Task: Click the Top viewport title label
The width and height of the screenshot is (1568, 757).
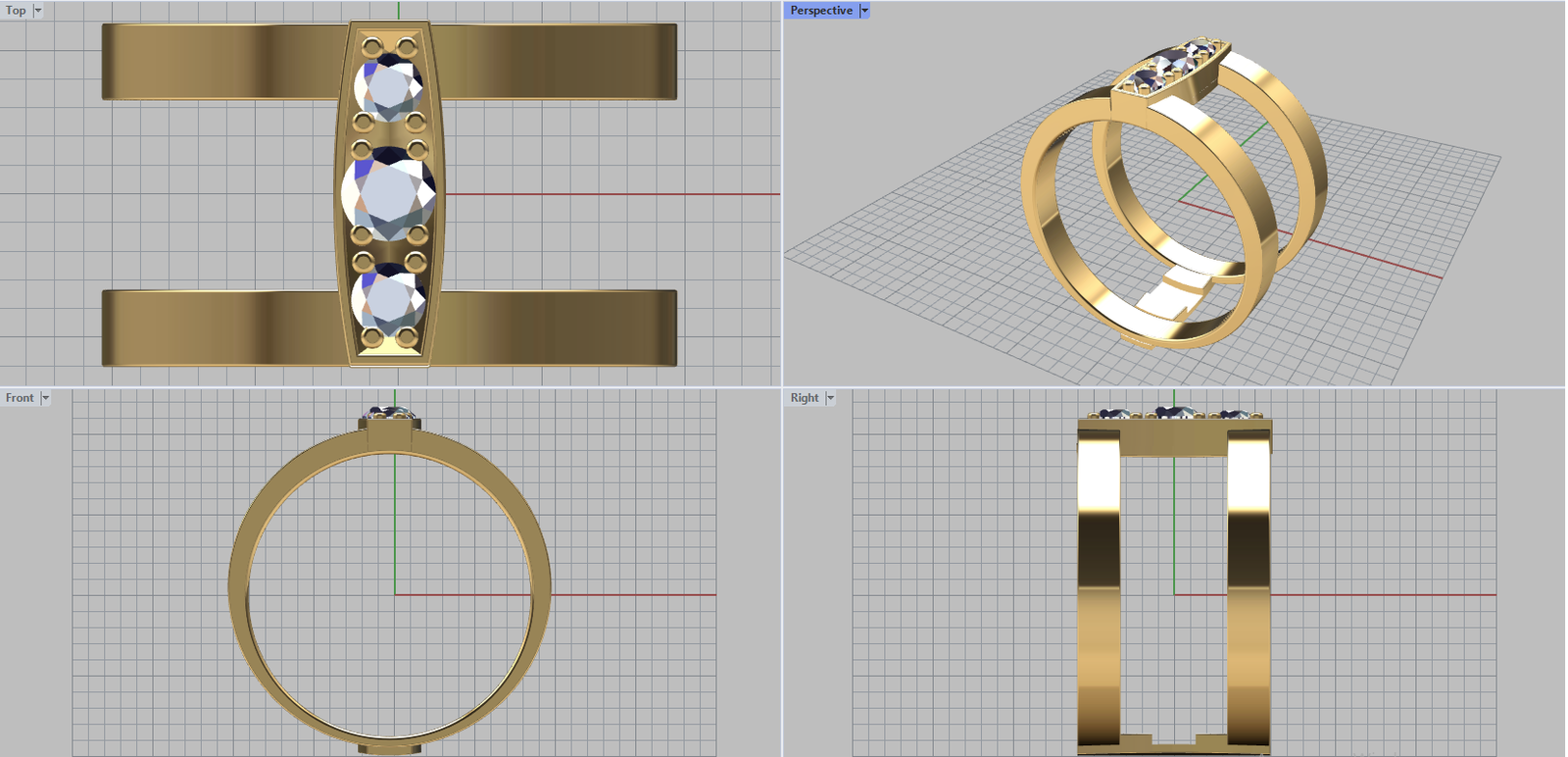Action: point(16,11)
